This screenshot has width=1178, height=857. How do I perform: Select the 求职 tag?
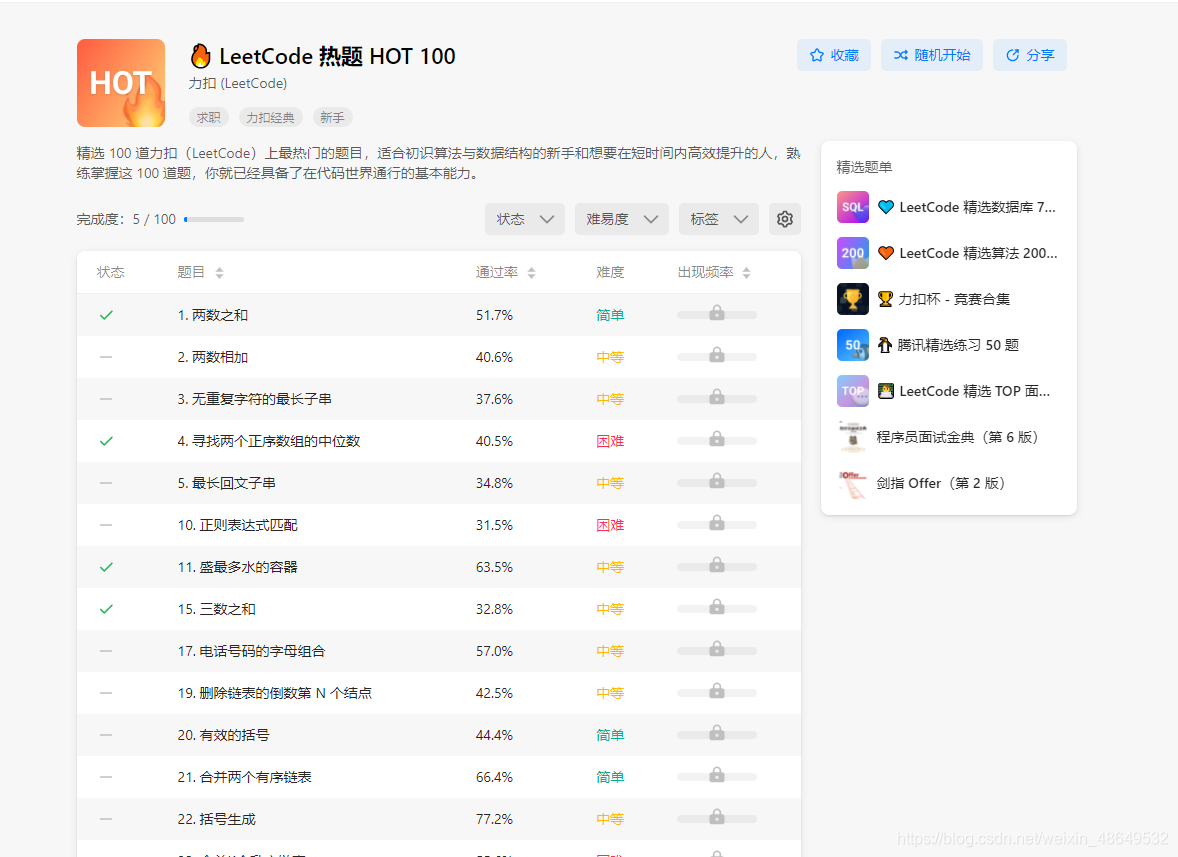pyautogui.click(x=208, y=118)
